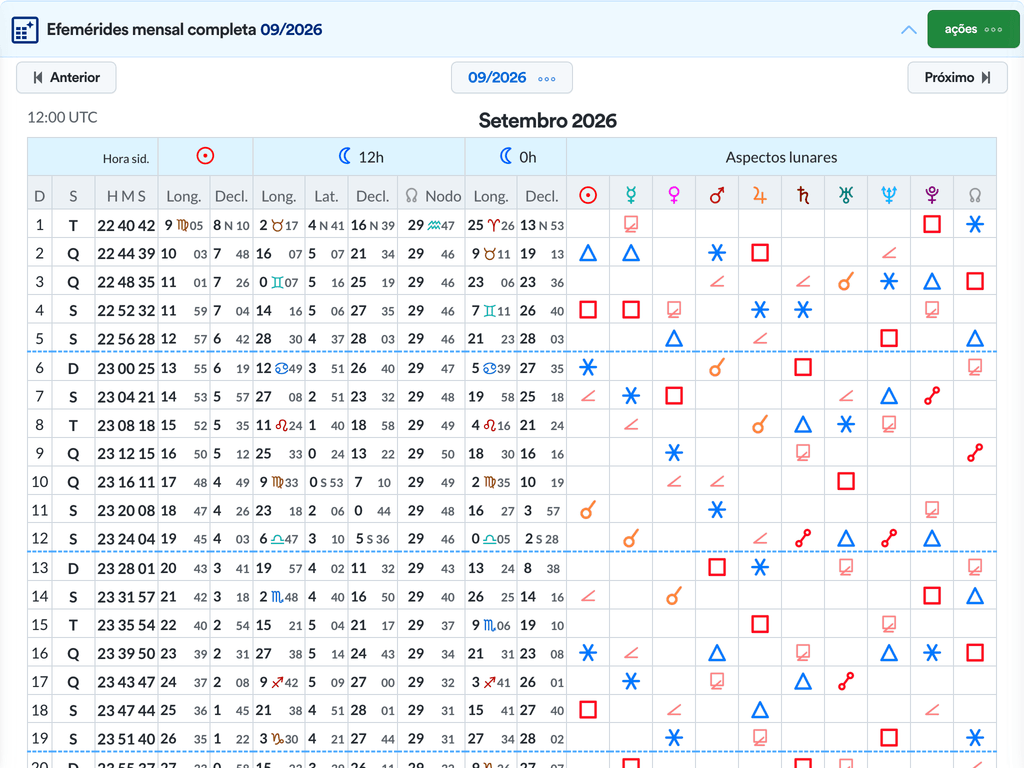
Task: Click the "H M S" column header
Action: [x=126, y=197]
